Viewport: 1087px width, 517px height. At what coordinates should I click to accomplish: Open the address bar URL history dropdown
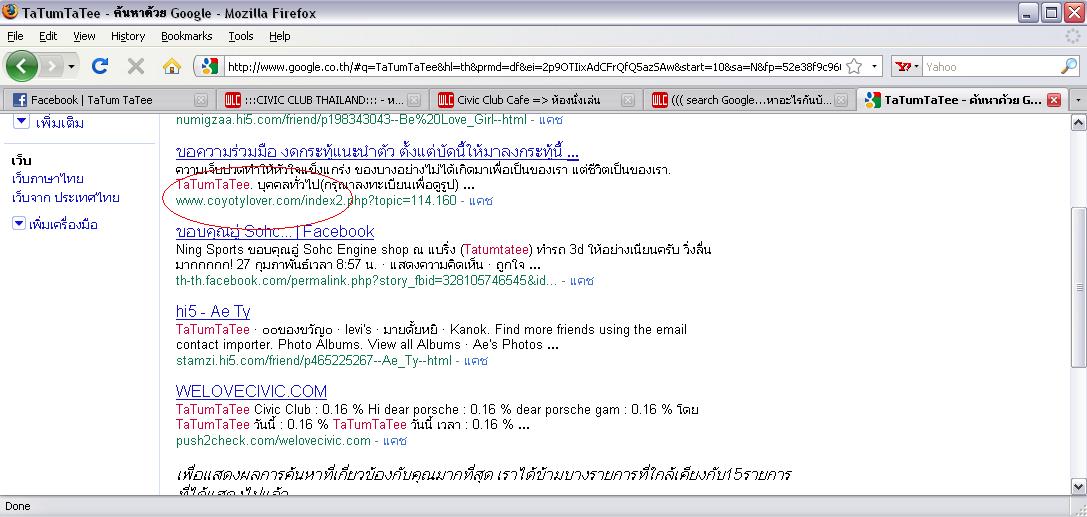click(875, 67)
